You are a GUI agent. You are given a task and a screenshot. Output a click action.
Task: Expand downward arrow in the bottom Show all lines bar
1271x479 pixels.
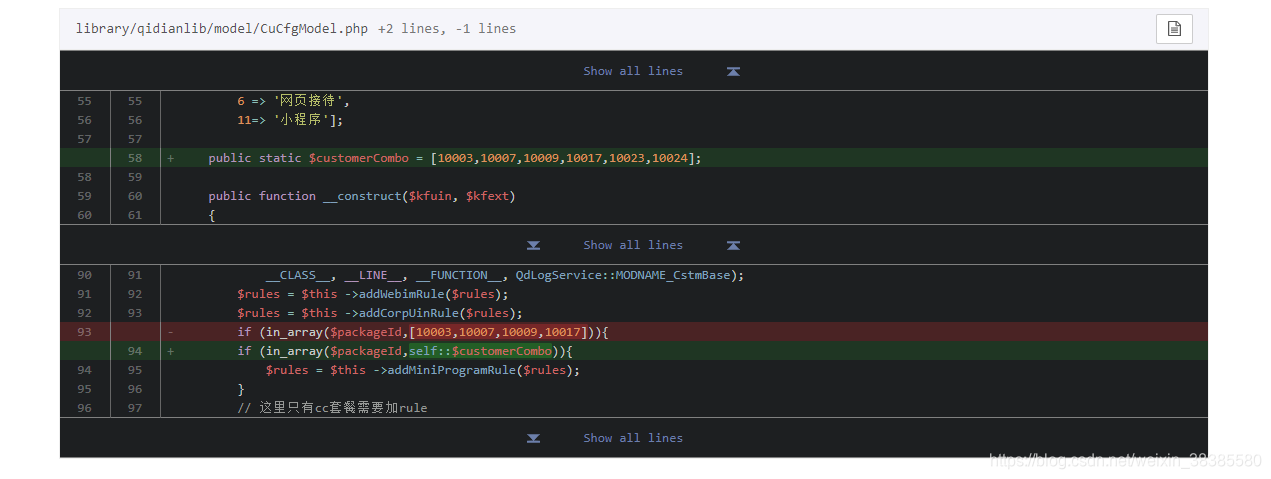pyautogui.click(x=534, y=439)
